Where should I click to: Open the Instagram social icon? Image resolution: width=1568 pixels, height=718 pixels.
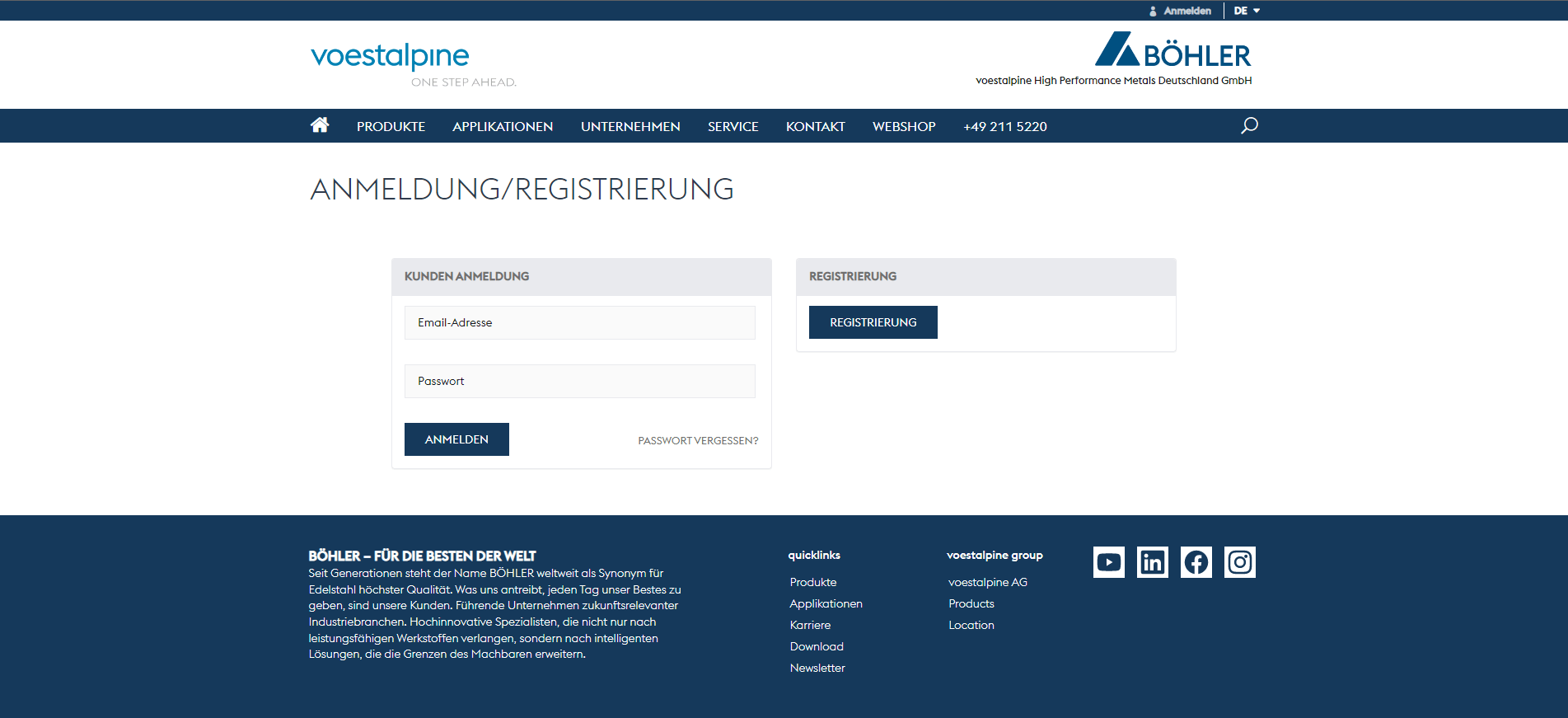[1240, 562]
